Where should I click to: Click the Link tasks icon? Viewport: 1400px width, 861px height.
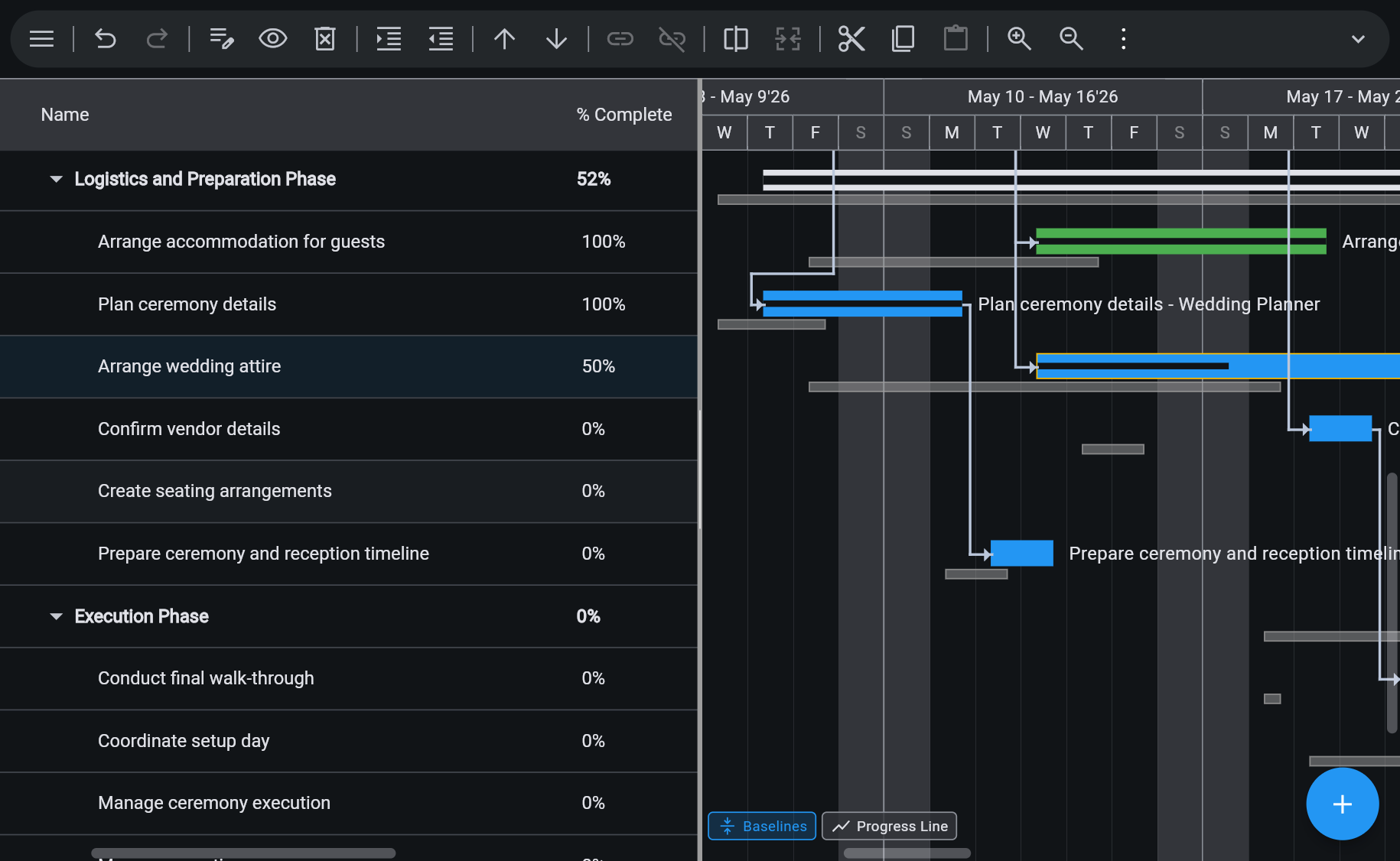(x=620, y=39)
